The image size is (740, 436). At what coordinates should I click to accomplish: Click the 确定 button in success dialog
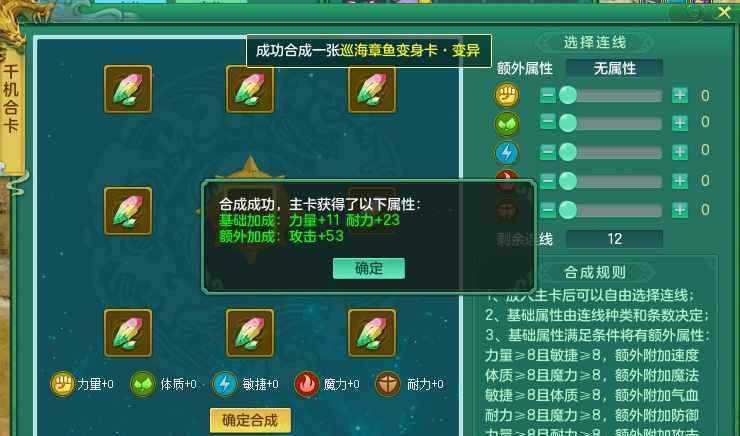pyautogui.click(x=369, y=268)
